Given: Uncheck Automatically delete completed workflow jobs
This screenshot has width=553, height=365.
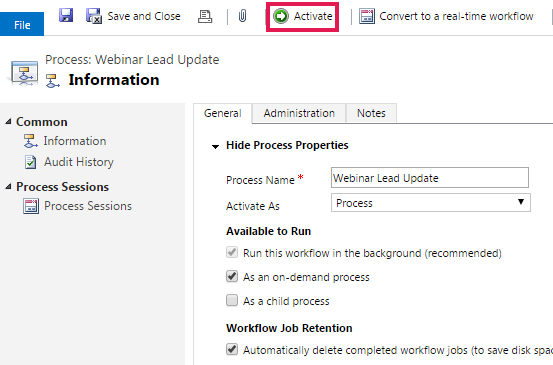Looking at the screenshot, I should 232,349.
